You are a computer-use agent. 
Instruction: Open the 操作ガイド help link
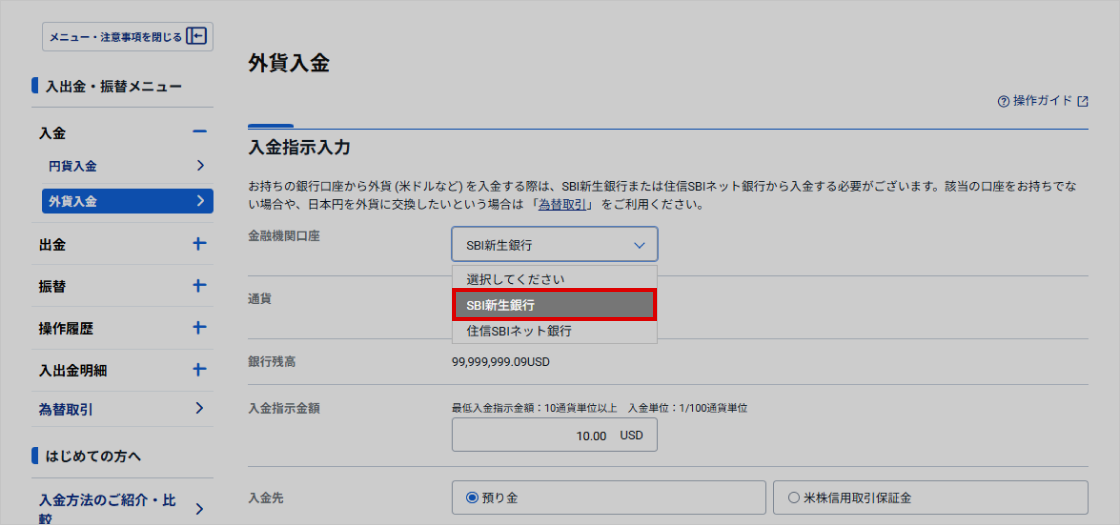tap(1042, 101)
